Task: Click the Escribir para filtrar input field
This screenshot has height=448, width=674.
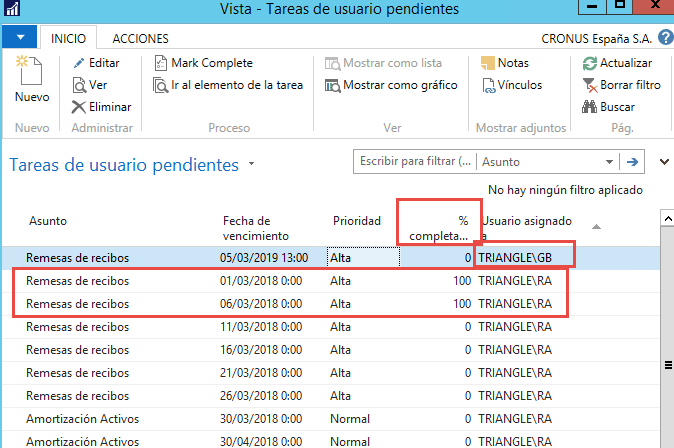Action: pyautogui.click(x=415, y=162)
